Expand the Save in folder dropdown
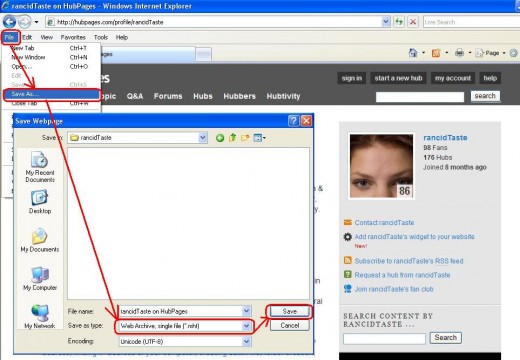Viewport: 520px width, 360px height. [x=202, y=138]
